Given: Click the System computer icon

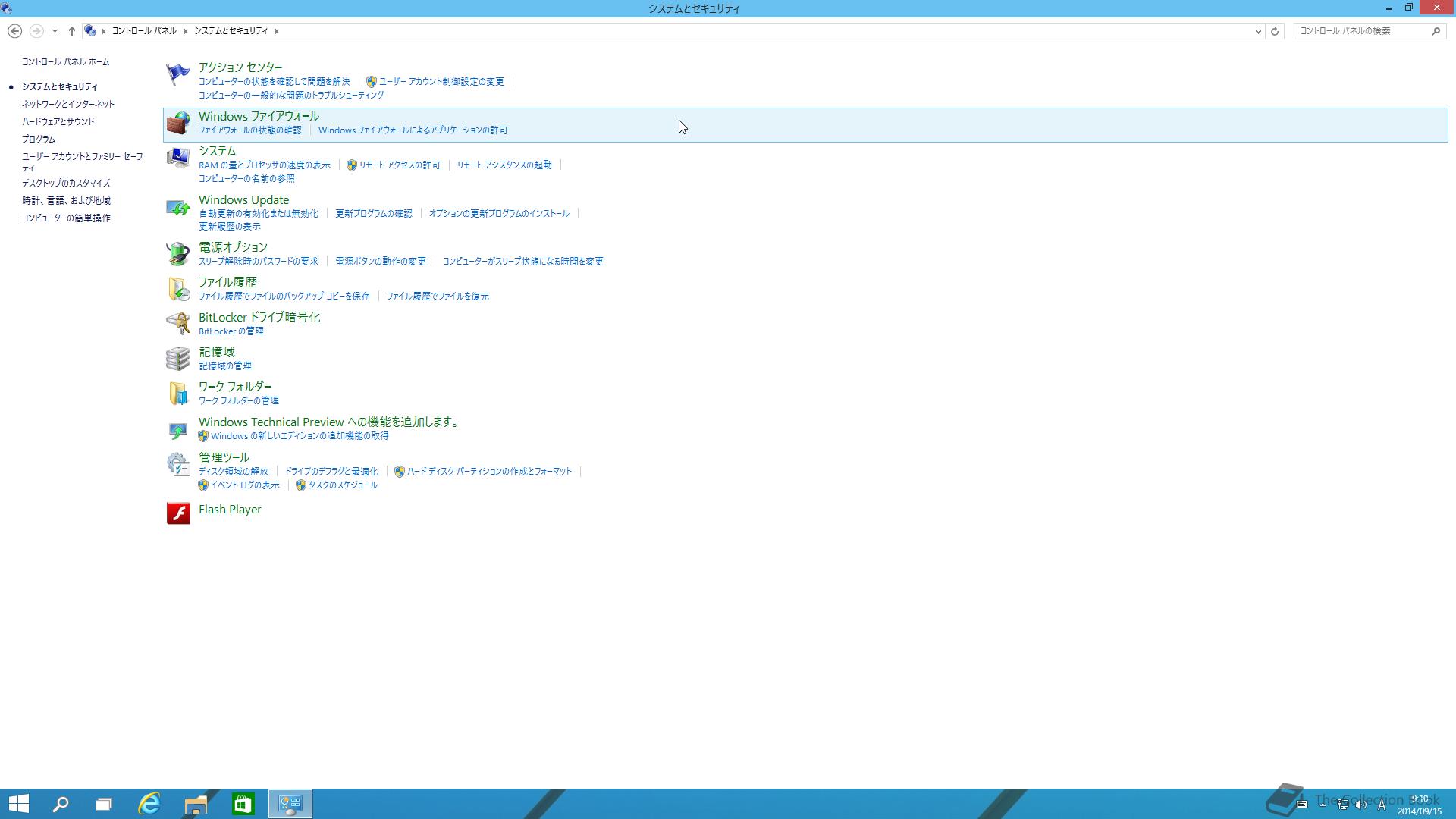Looking at the screenshot, I should 177,158.
